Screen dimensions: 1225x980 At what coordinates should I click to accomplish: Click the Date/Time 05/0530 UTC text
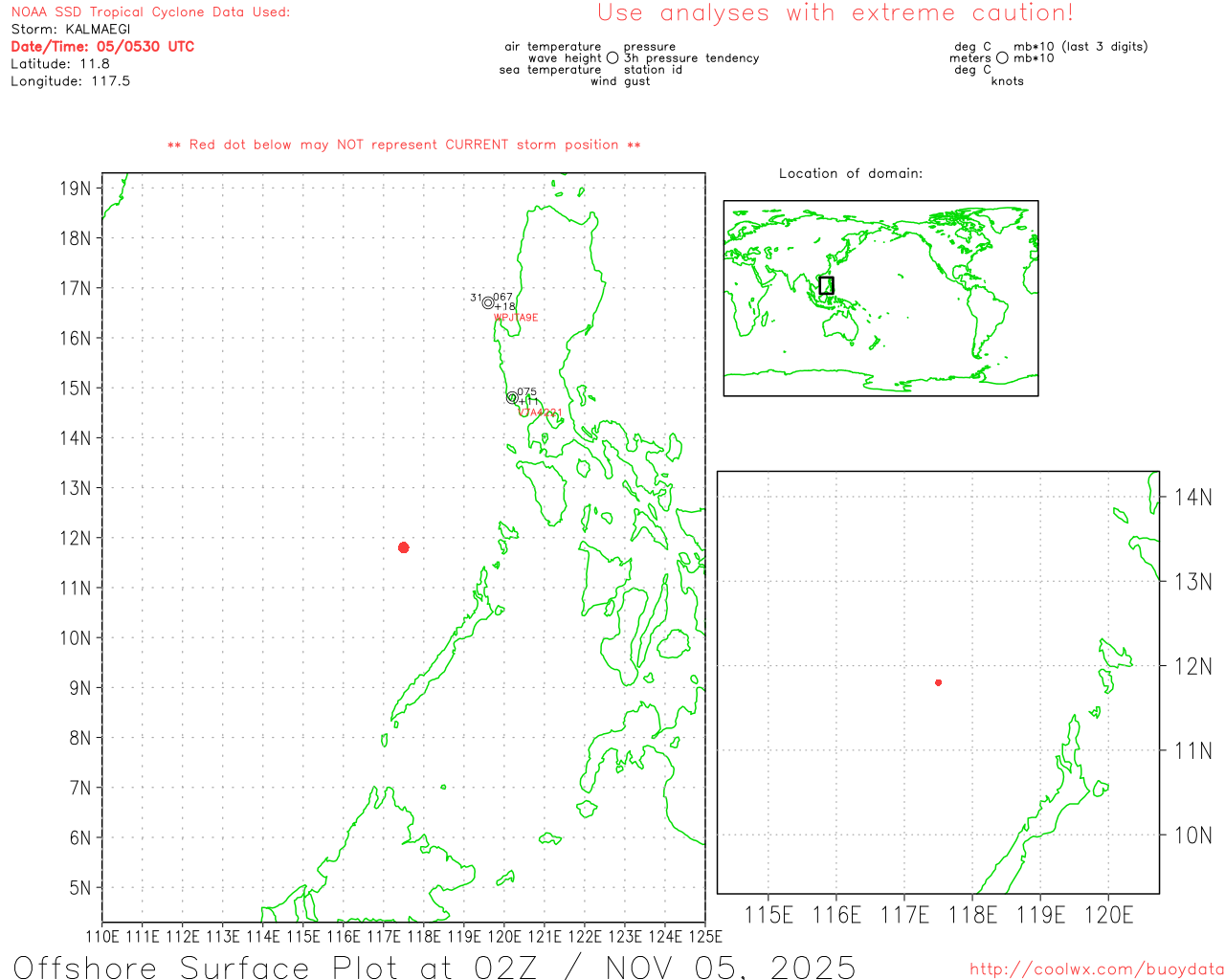point(102,46)
